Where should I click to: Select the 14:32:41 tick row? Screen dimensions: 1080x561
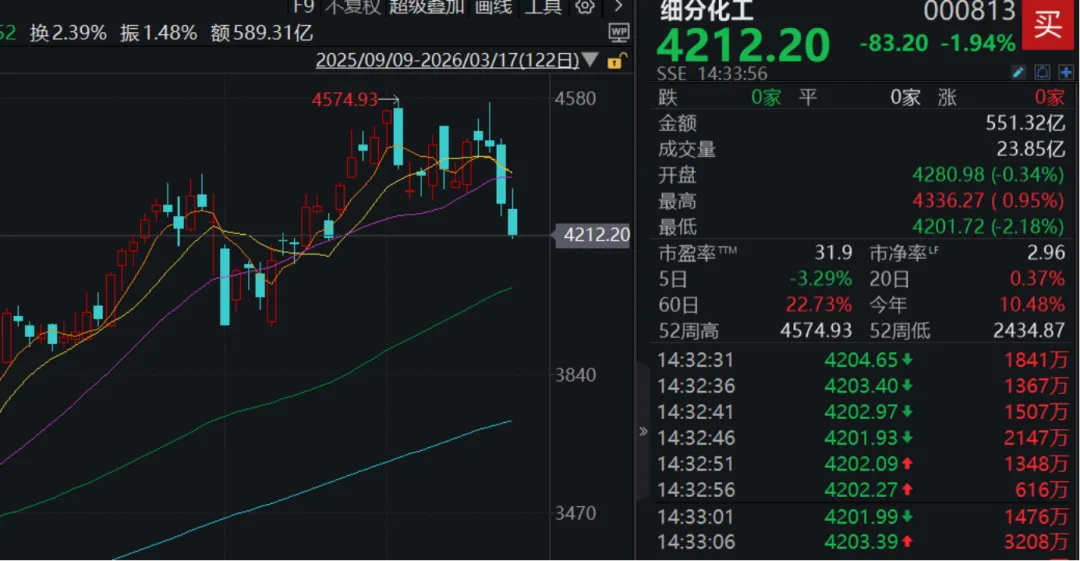pyautogui.click(x=862, y=412)
